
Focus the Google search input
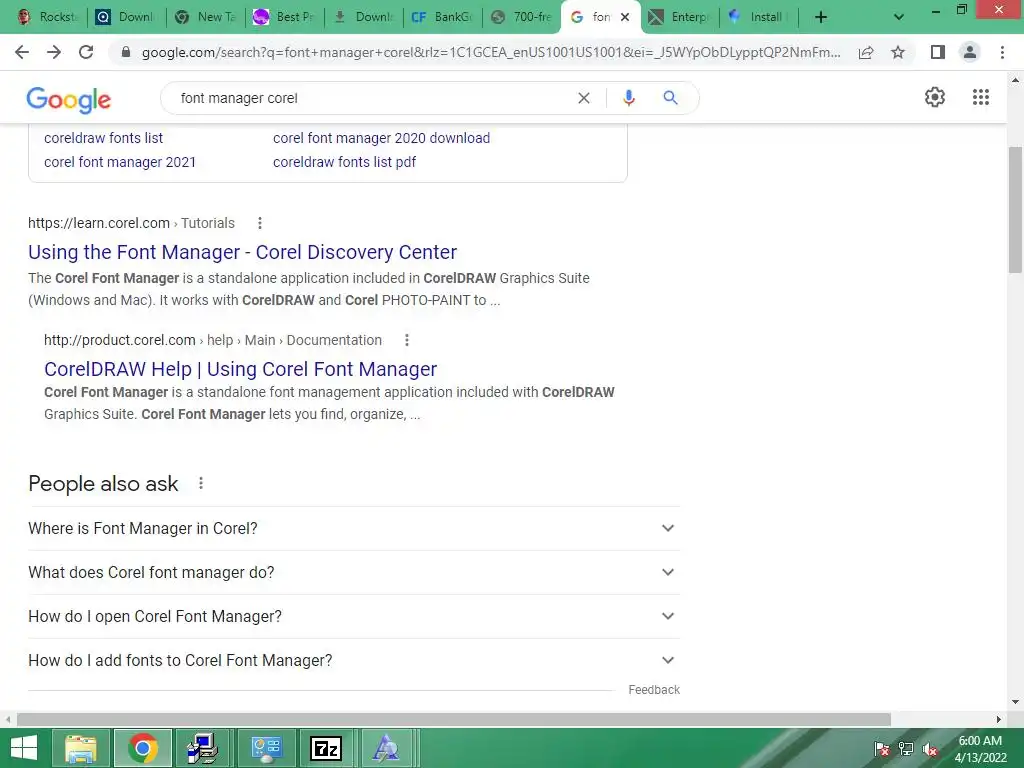(372, 98)
